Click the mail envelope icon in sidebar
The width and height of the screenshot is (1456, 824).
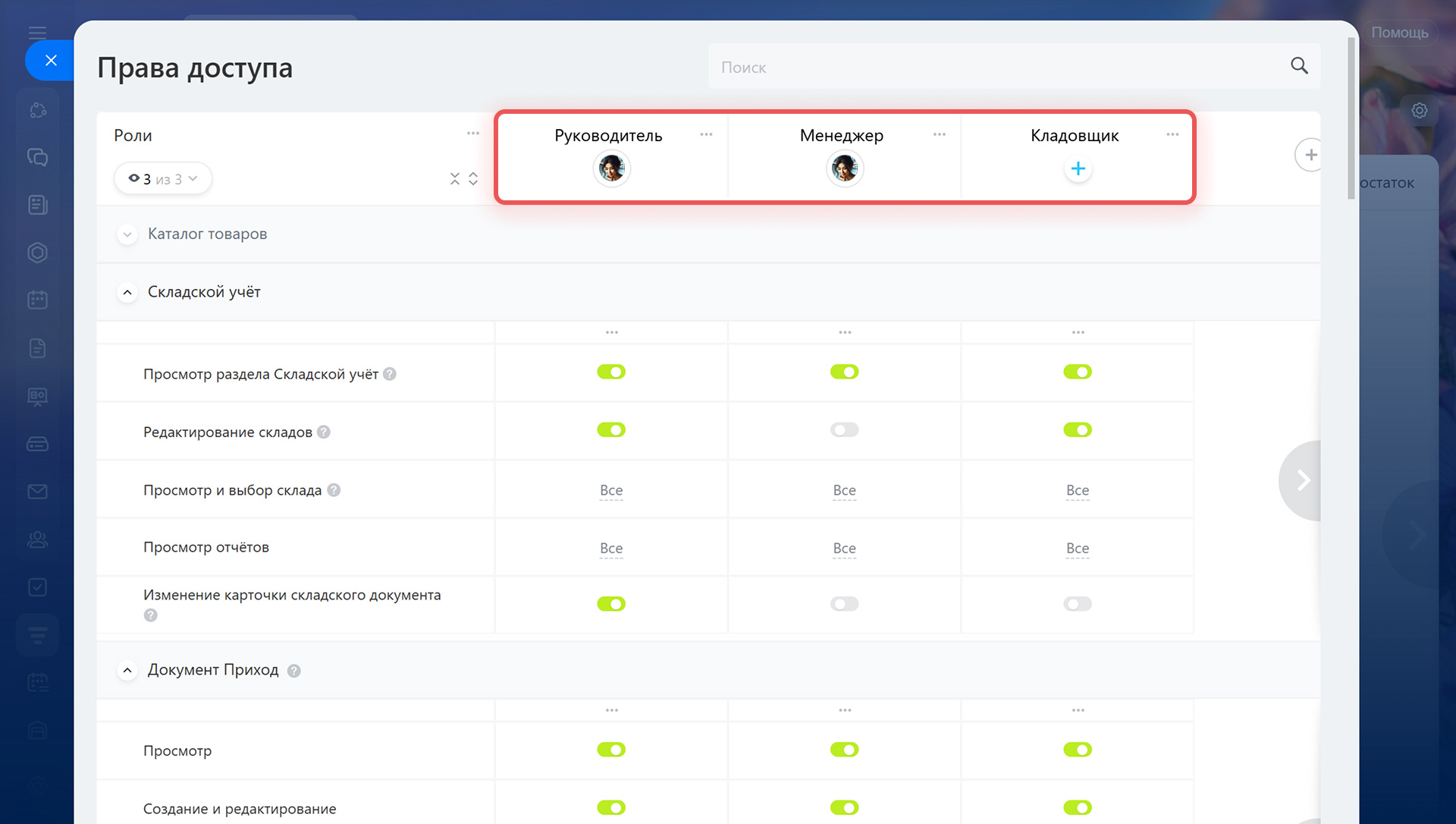[37, 492]
